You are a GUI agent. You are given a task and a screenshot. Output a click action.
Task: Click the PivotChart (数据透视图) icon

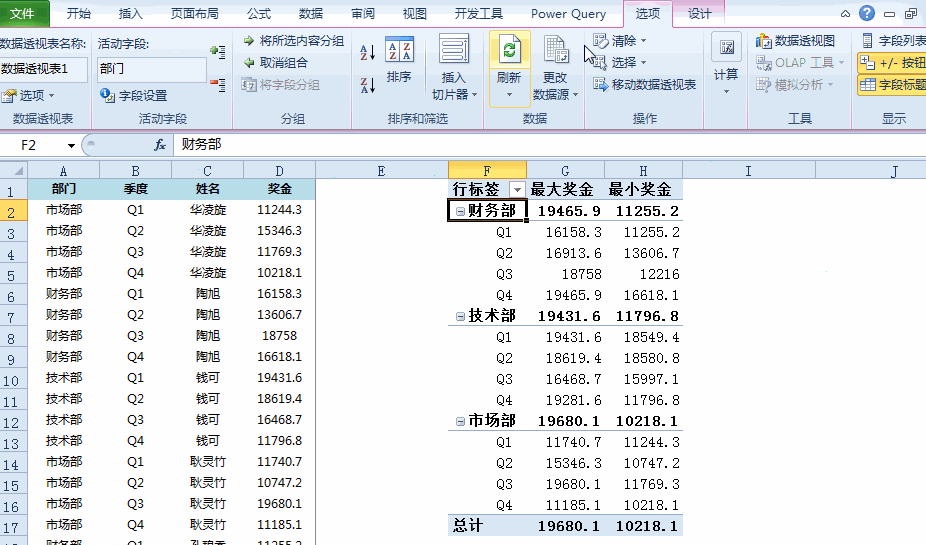pyautogui.click(x=796, y=41)
